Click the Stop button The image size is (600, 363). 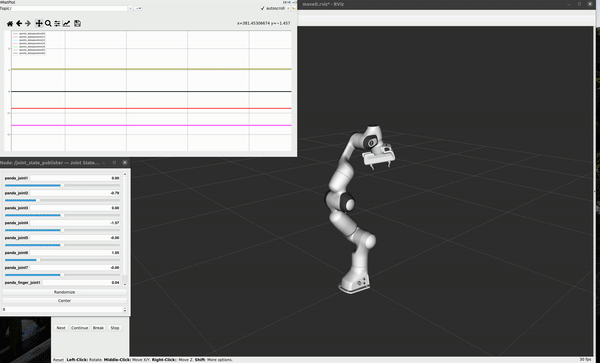pos(115,328)
